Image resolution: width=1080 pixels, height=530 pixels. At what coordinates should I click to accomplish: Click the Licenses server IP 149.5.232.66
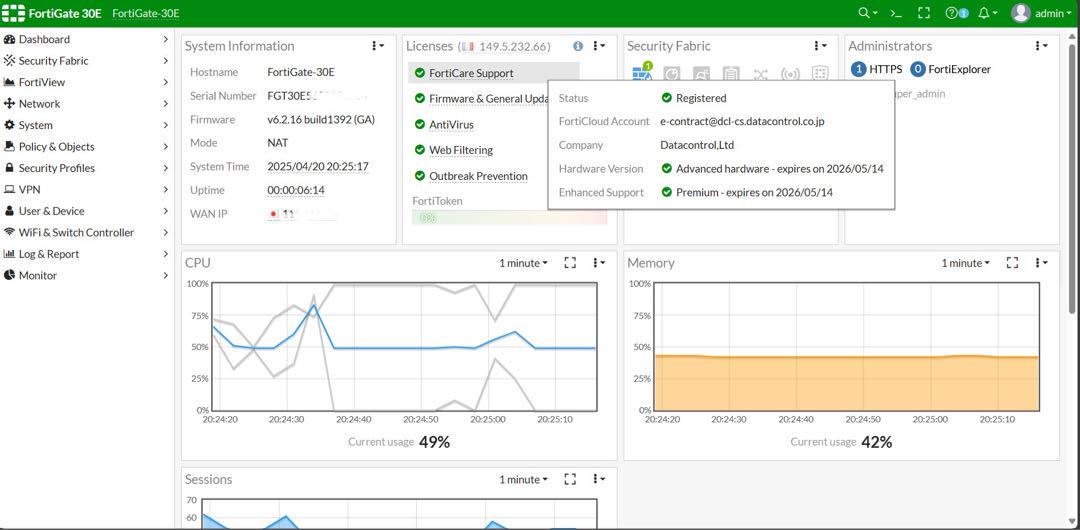[515, 46]
